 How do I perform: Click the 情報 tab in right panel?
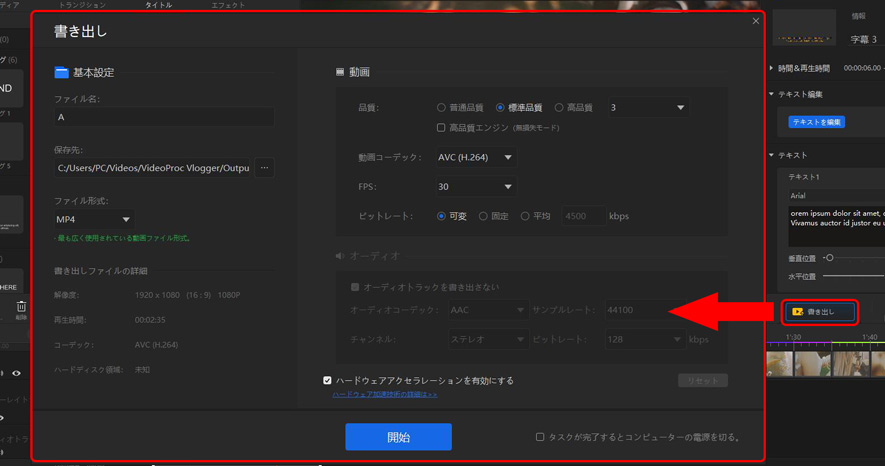point(858,16)
